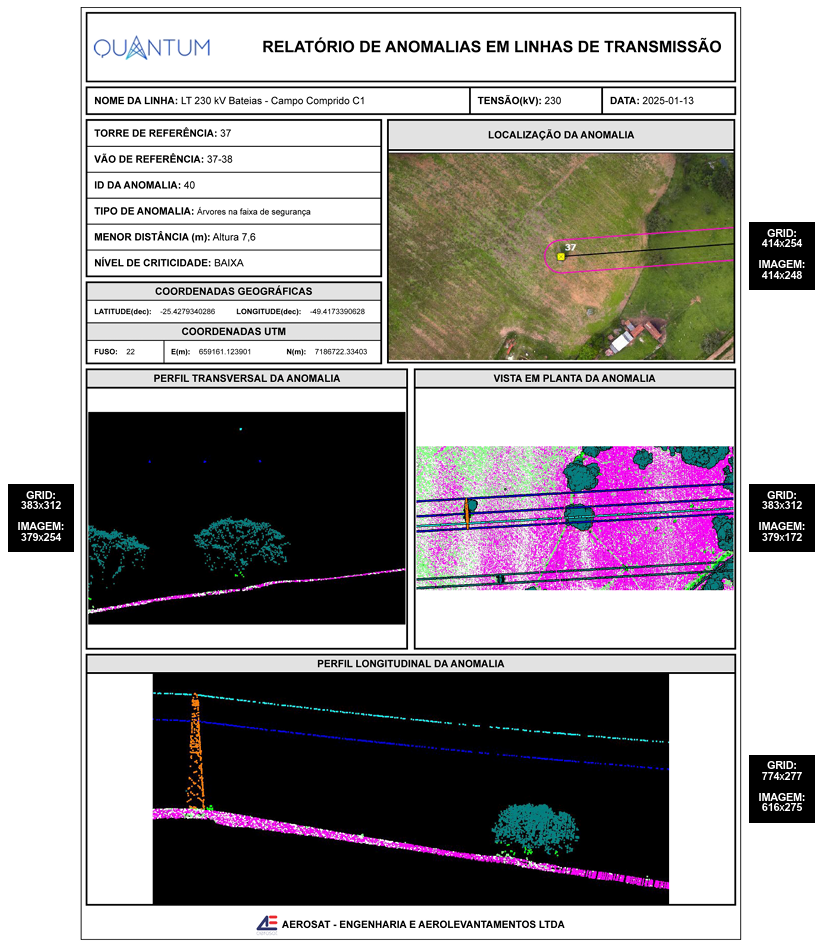Click the Aerosat AE logo in the footer
This screenshot has width=834, height=944.
[x=267, y=924]
